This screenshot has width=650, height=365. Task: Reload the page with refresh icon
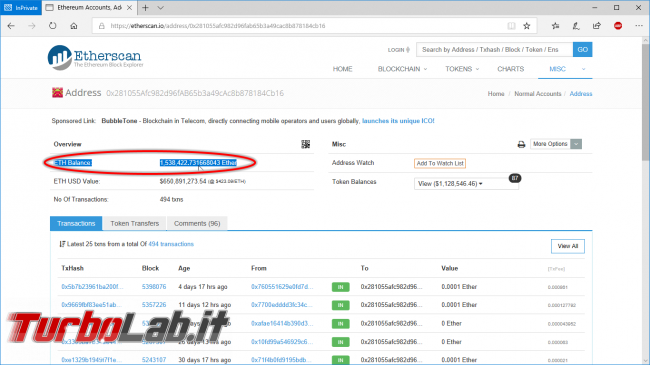click(x=53, y=26)
